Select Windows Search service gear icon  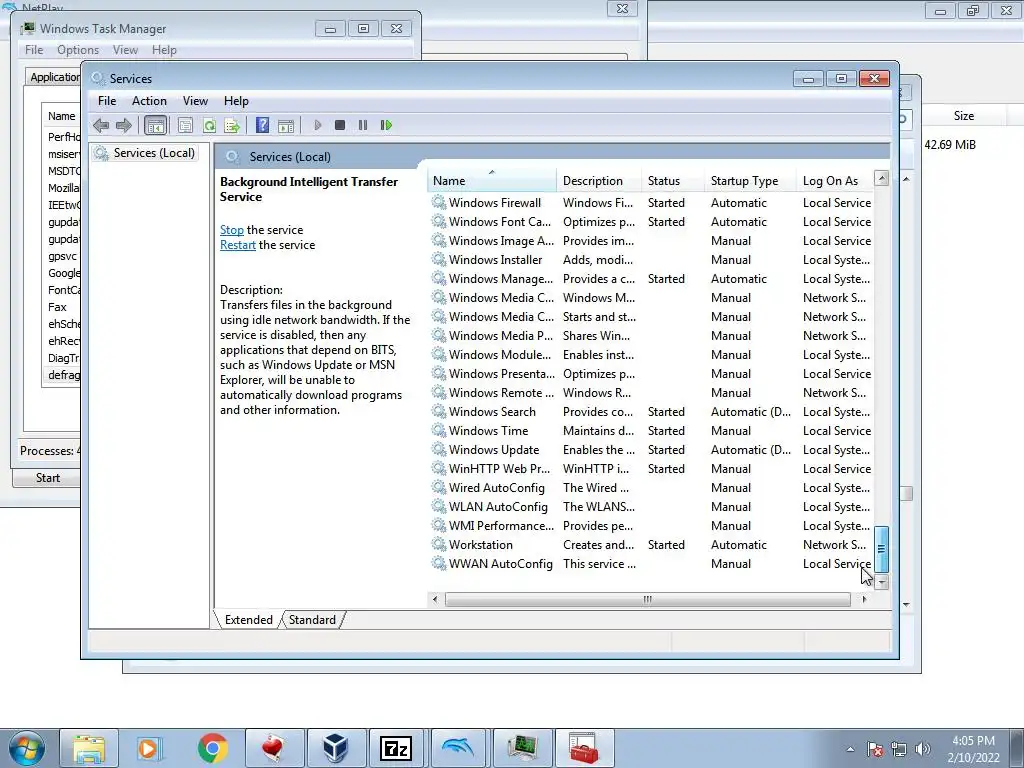click(439, 411)
